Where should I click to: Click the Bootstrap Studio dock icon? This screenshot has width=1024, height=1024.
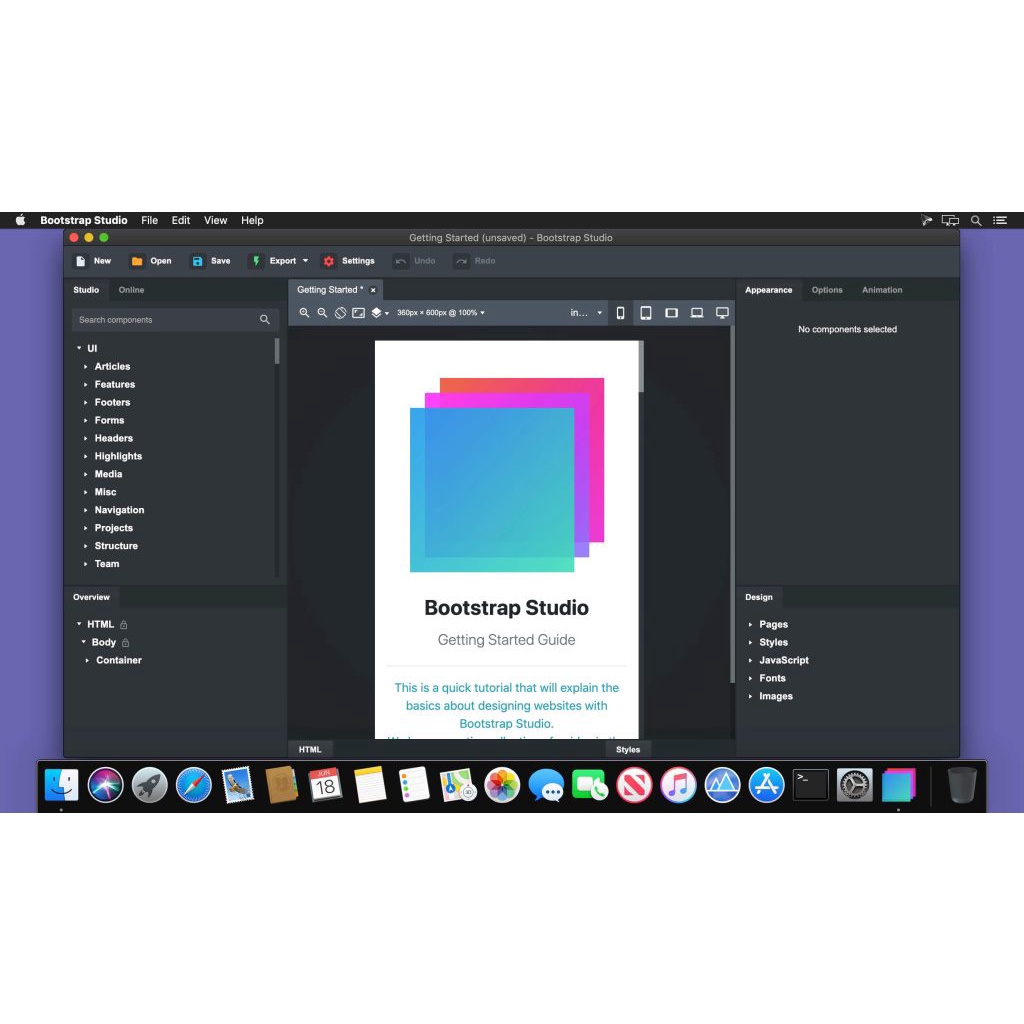[x=899, y=785]
